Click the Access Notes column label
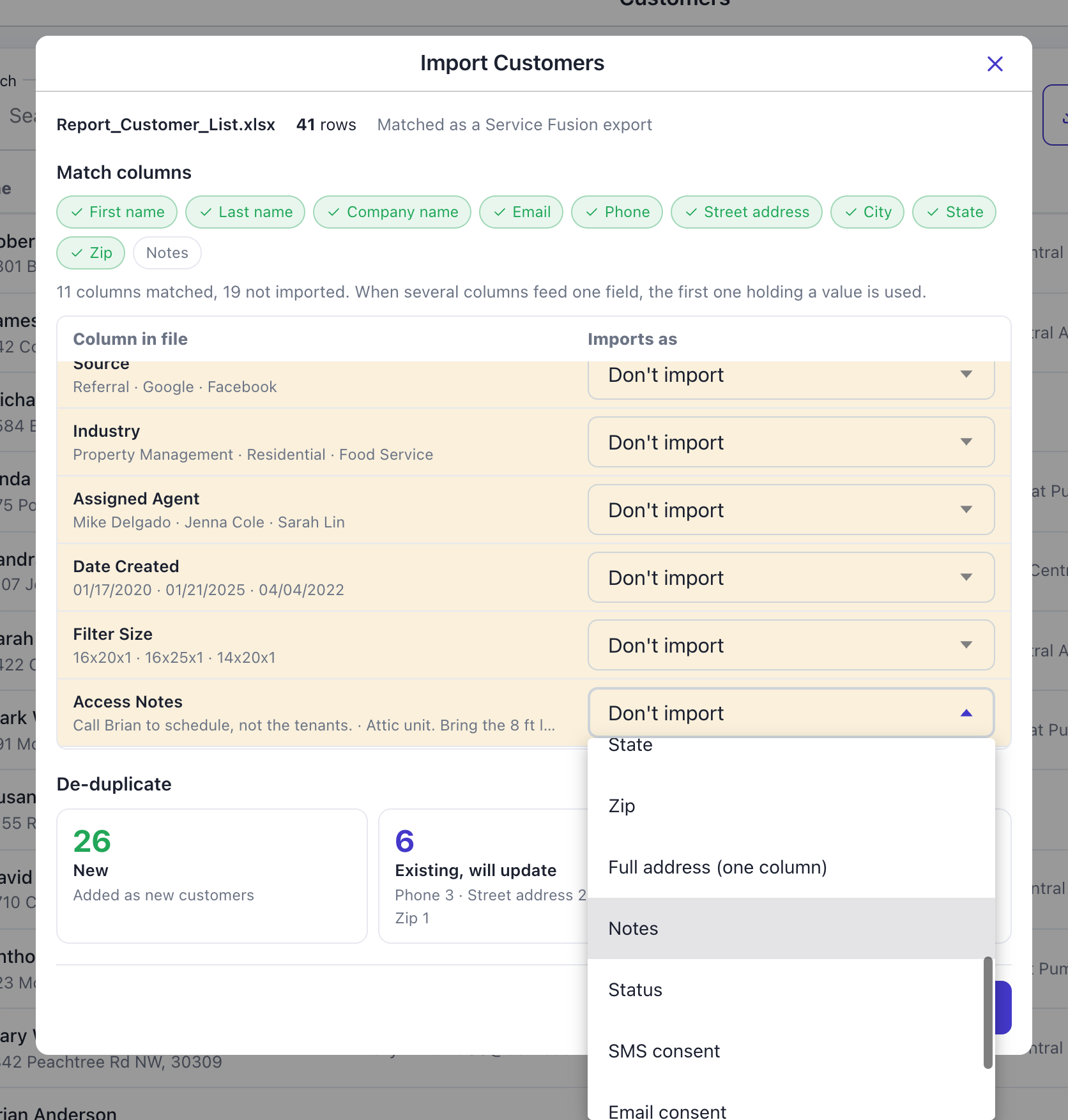 pos(128,702)
